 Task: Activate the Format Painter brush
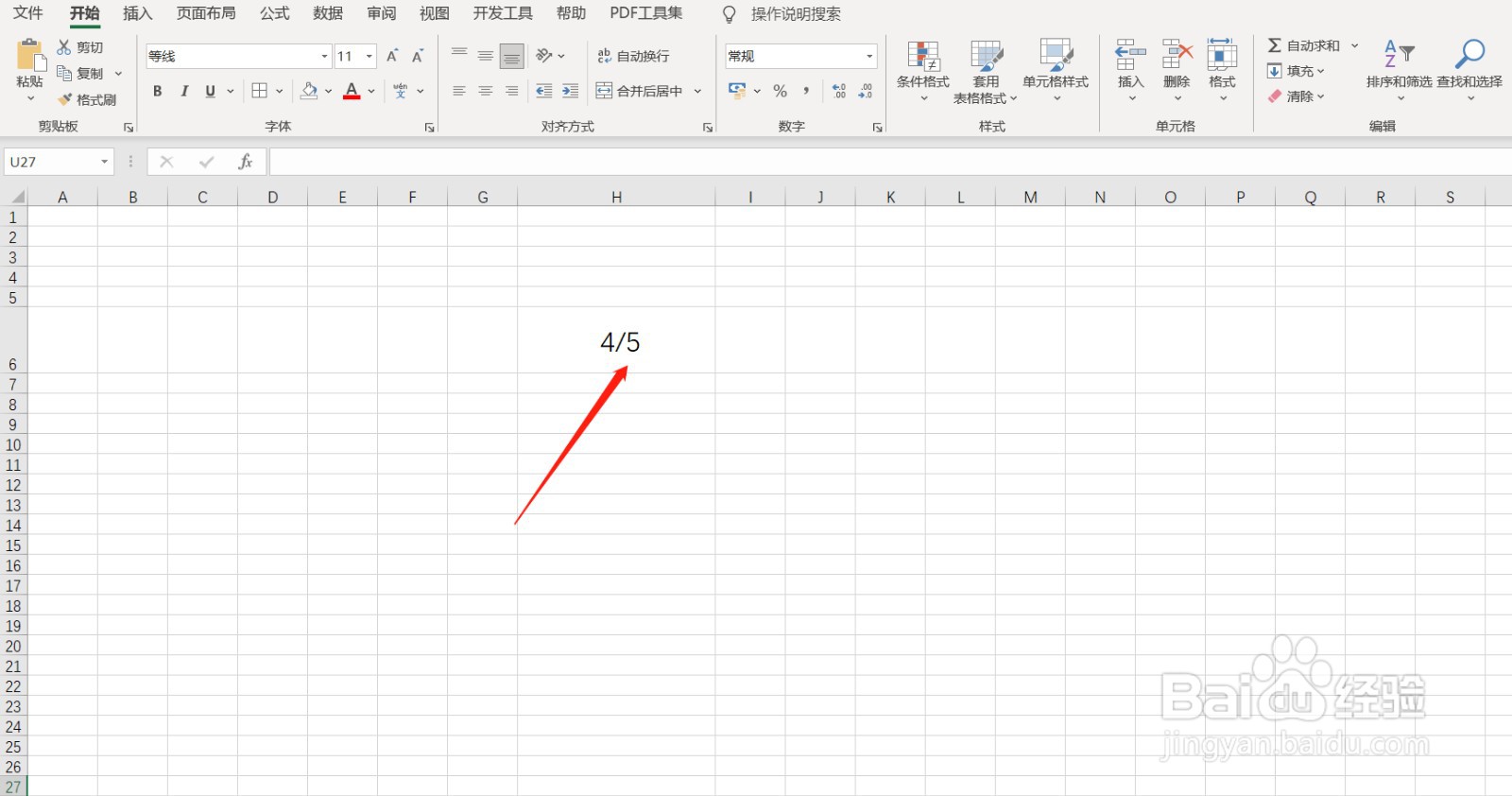[64, 99]
